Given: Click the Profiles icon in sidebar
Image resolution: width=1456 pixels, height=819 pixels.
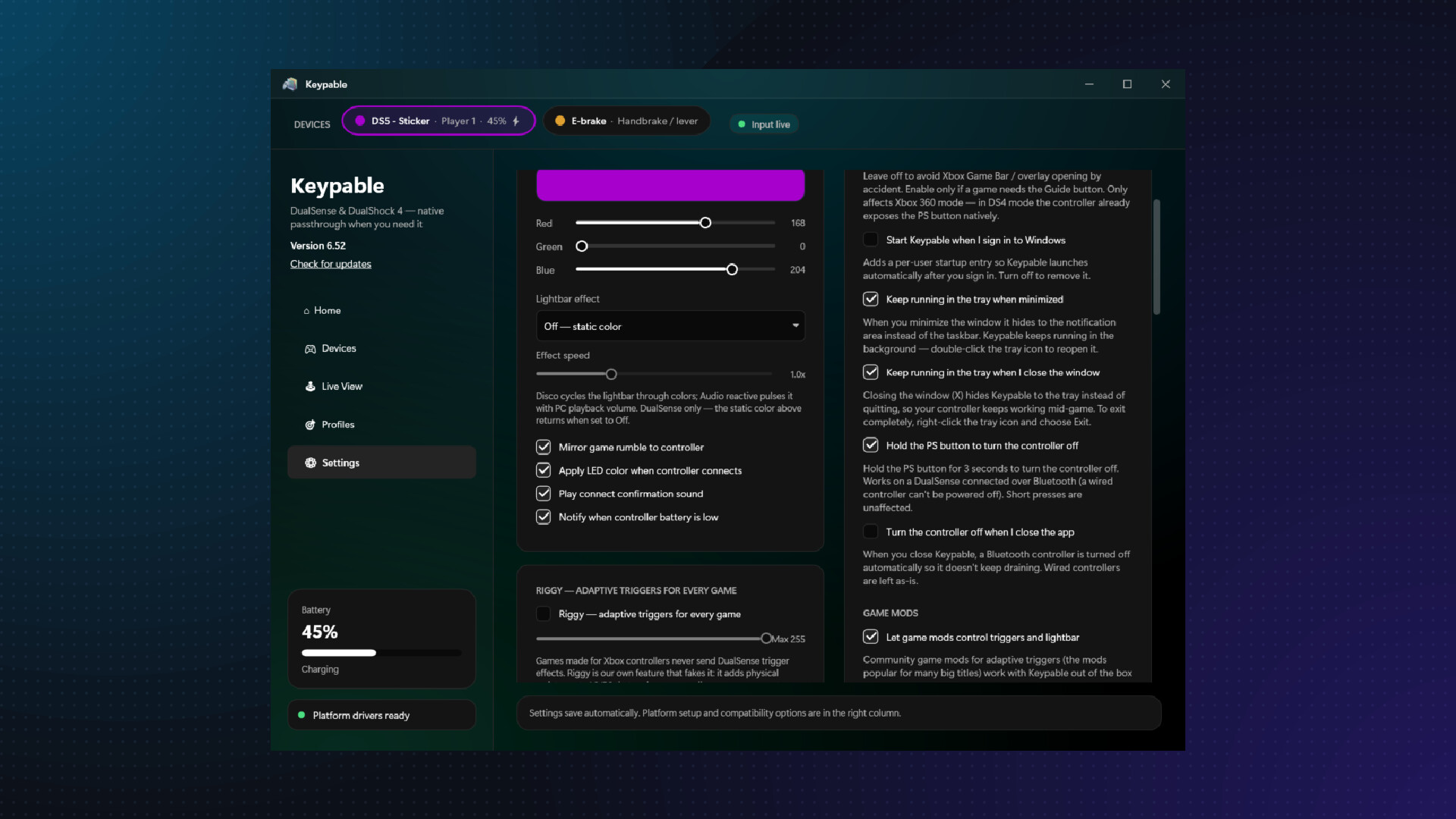Looking at the screenshot, I should click(310, 425).
